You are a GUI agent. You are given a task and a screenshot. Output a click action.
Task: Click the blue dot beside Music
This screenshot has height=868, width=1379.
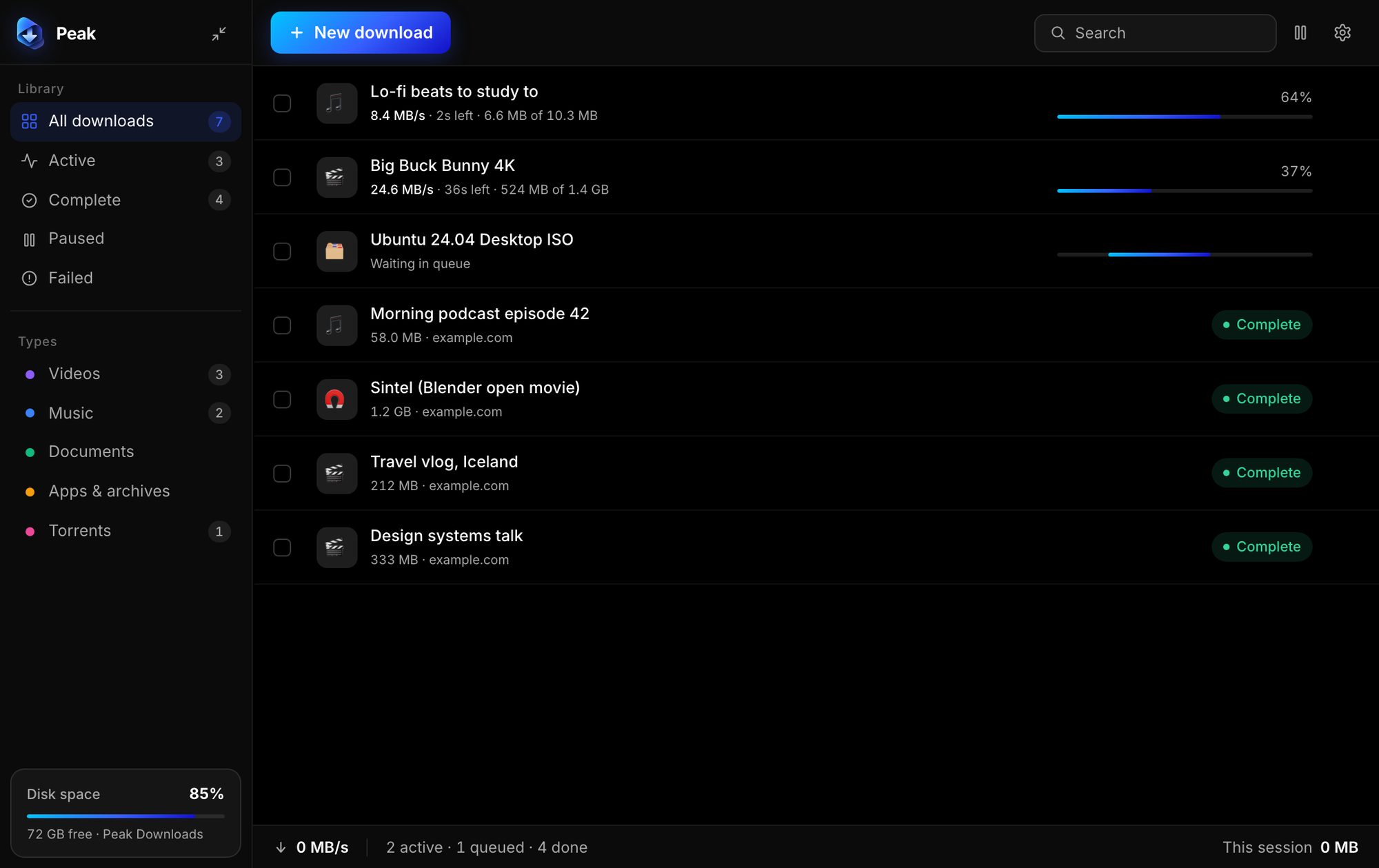click(30, 413)
